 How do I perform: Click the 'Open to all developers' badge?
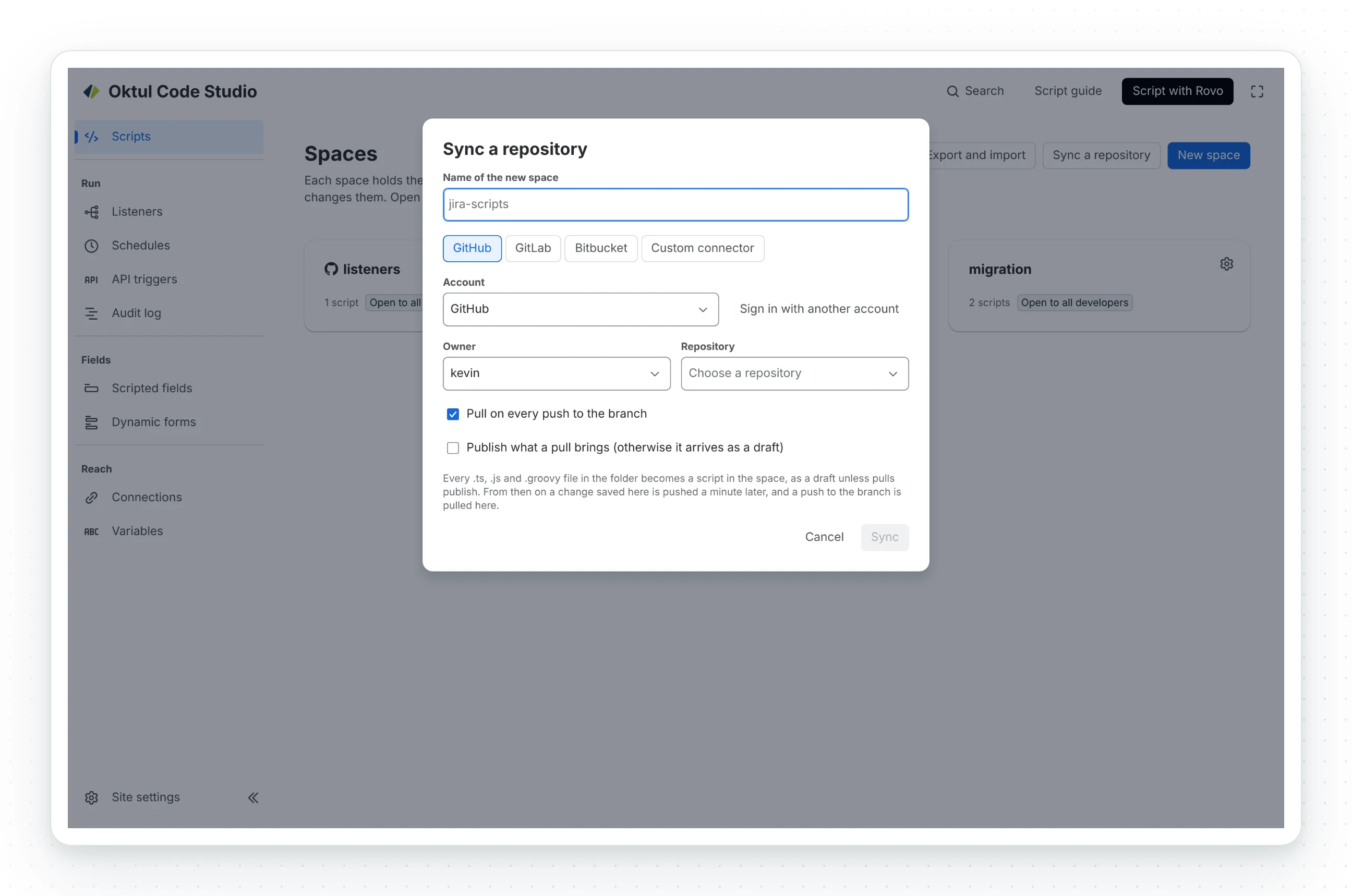pos(1075,303)
